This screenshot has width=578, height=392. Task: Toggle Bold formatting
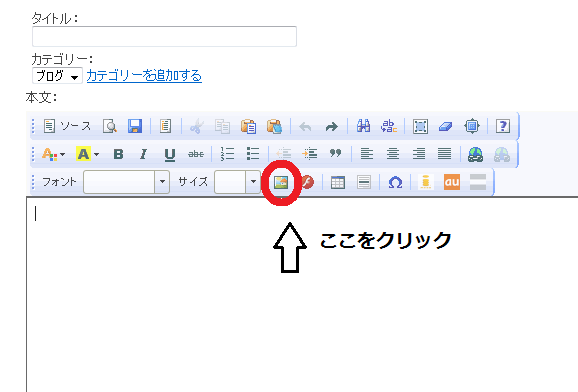[x=118, y=154]
